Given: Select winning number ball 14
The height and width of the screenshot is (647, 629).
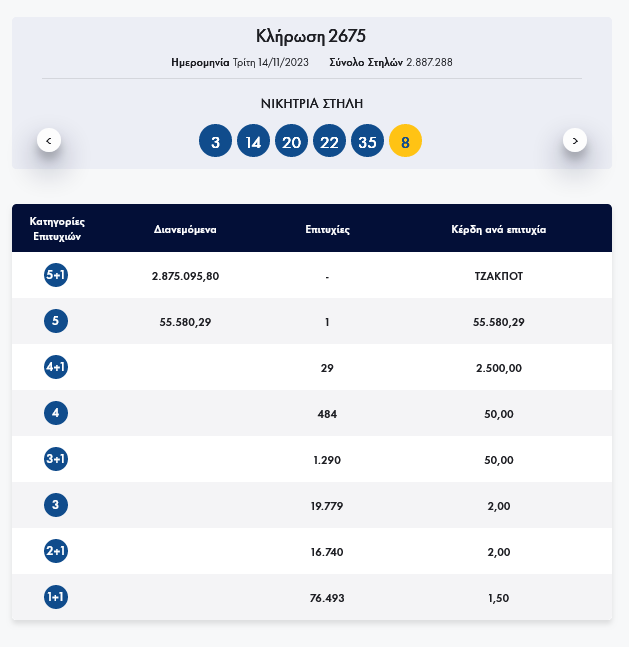Looking at the screenshot, I should (253, 141).
